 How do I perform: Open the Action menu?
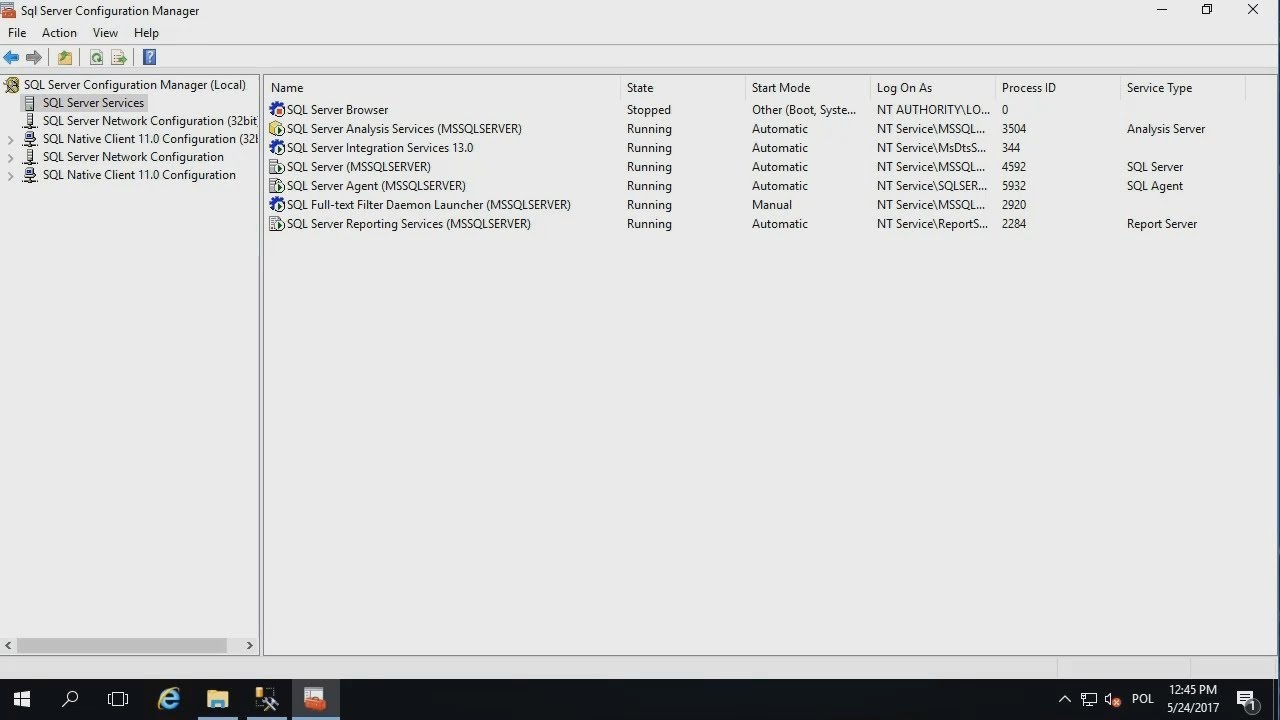click(x=59, y=33)
